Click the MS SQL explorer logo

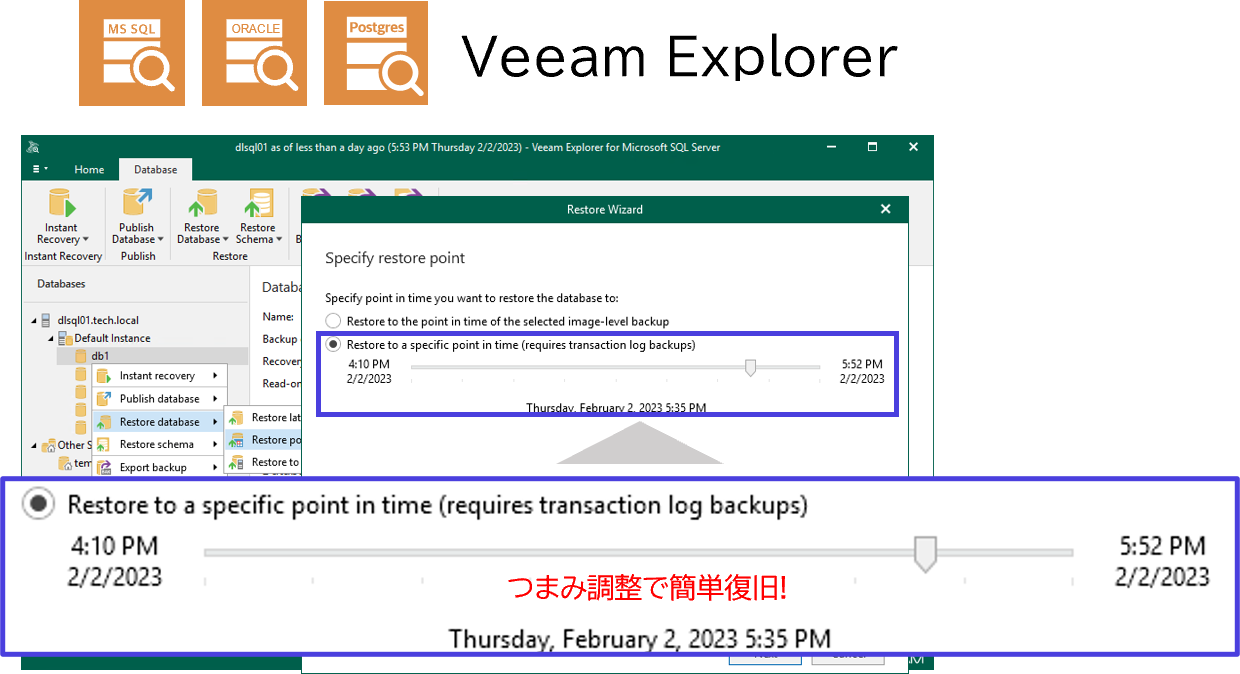(132, 53)
